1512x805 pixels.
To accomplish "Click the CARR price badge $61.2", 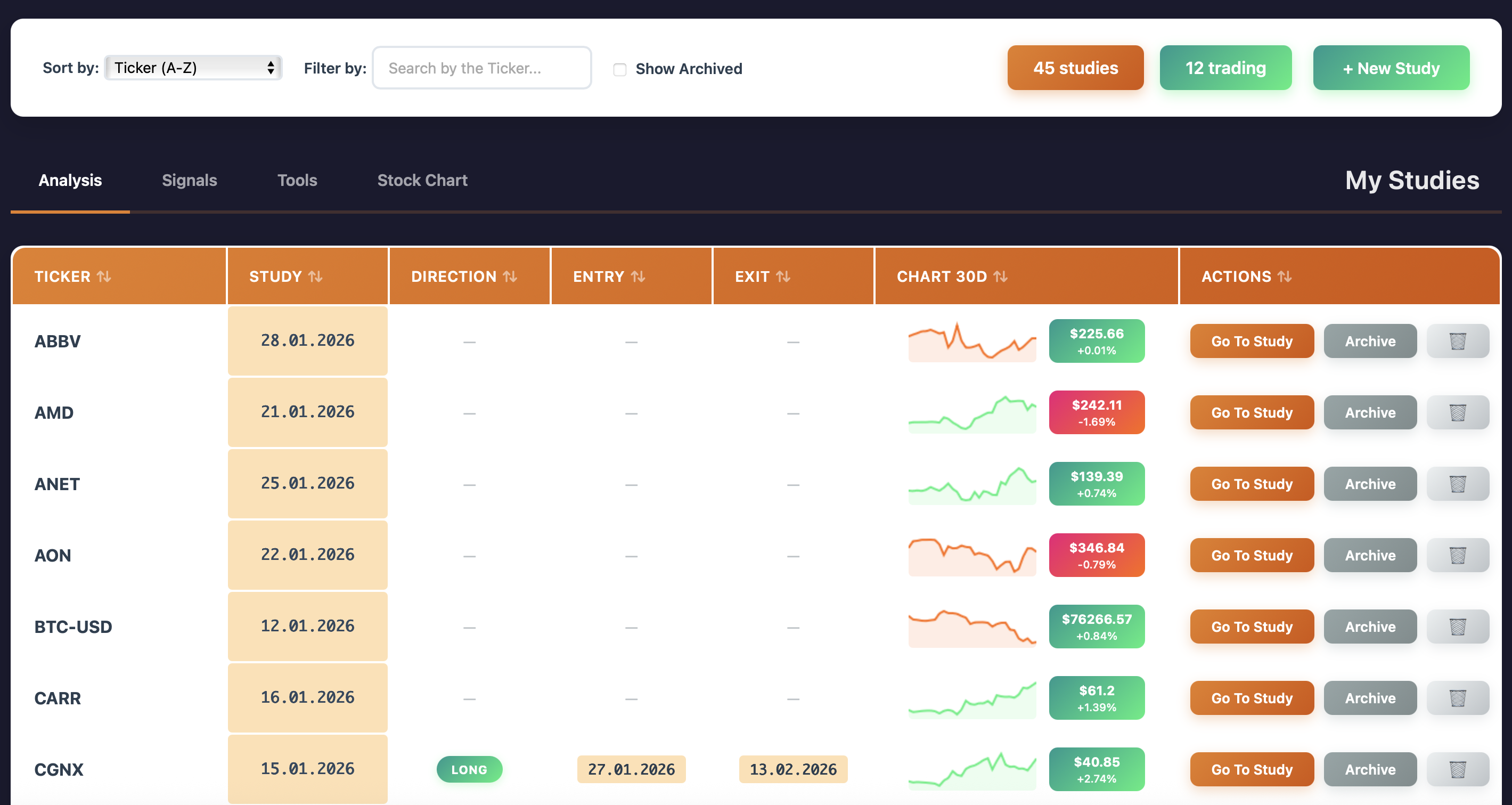I will pyautogui.click(x=1097, y=698).
